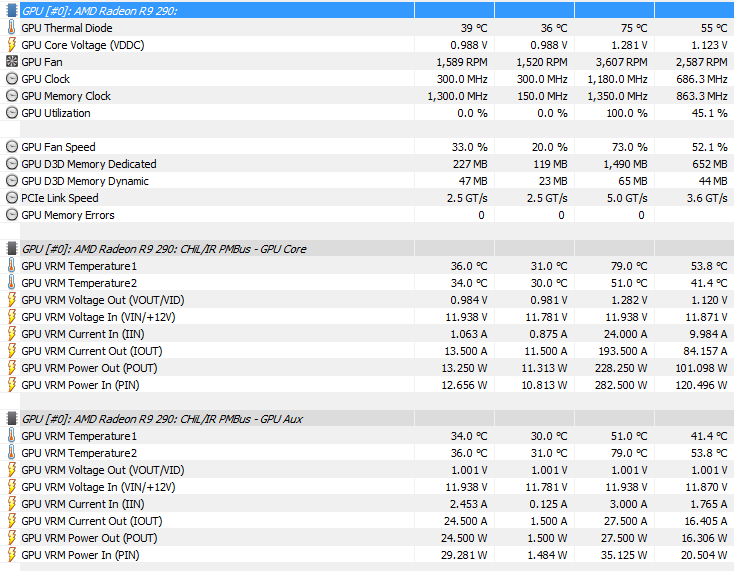Click the GPU Thermal Diode thermometer icon
Viewport: 734px width, 571px height.
coord(12,28)
